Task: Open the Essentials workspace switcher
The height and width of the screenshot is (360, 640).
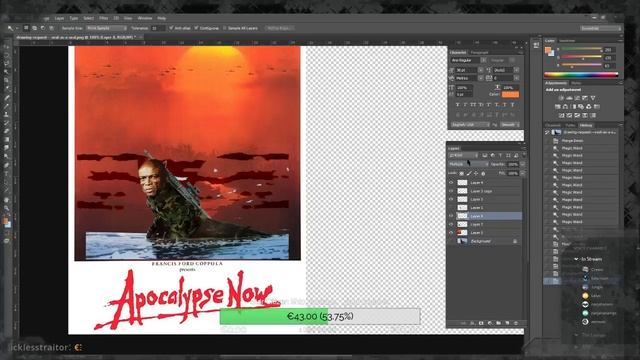Action: (600, 28)
